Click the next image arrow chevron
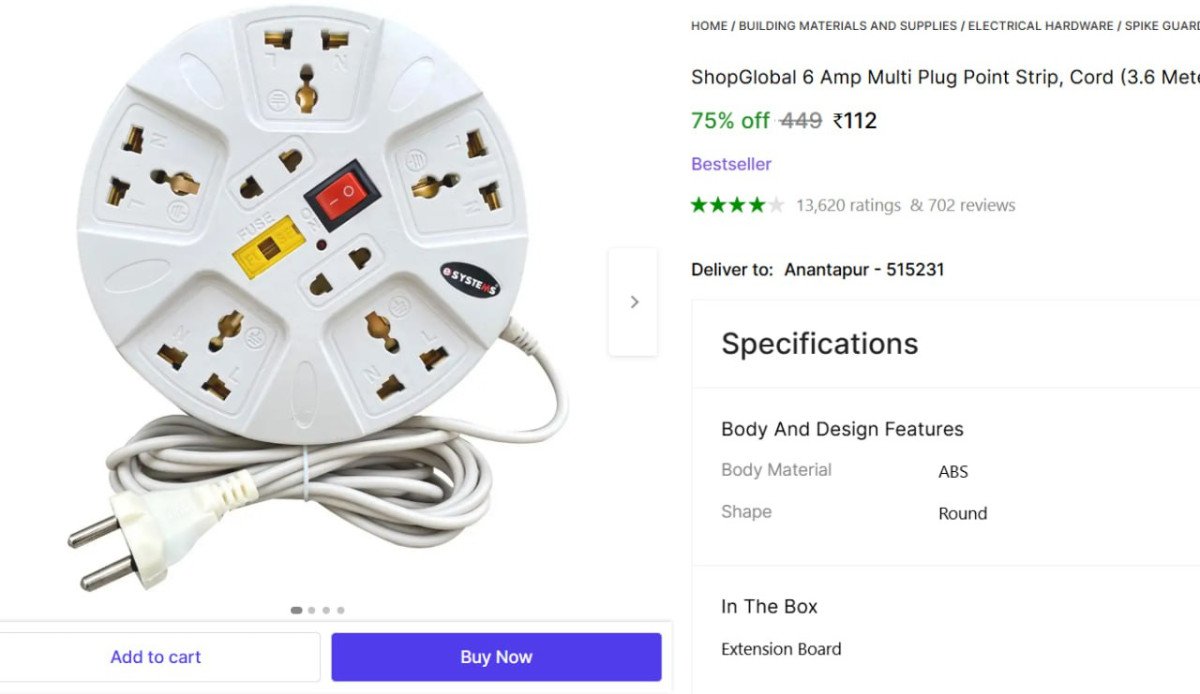 point(634,302)
